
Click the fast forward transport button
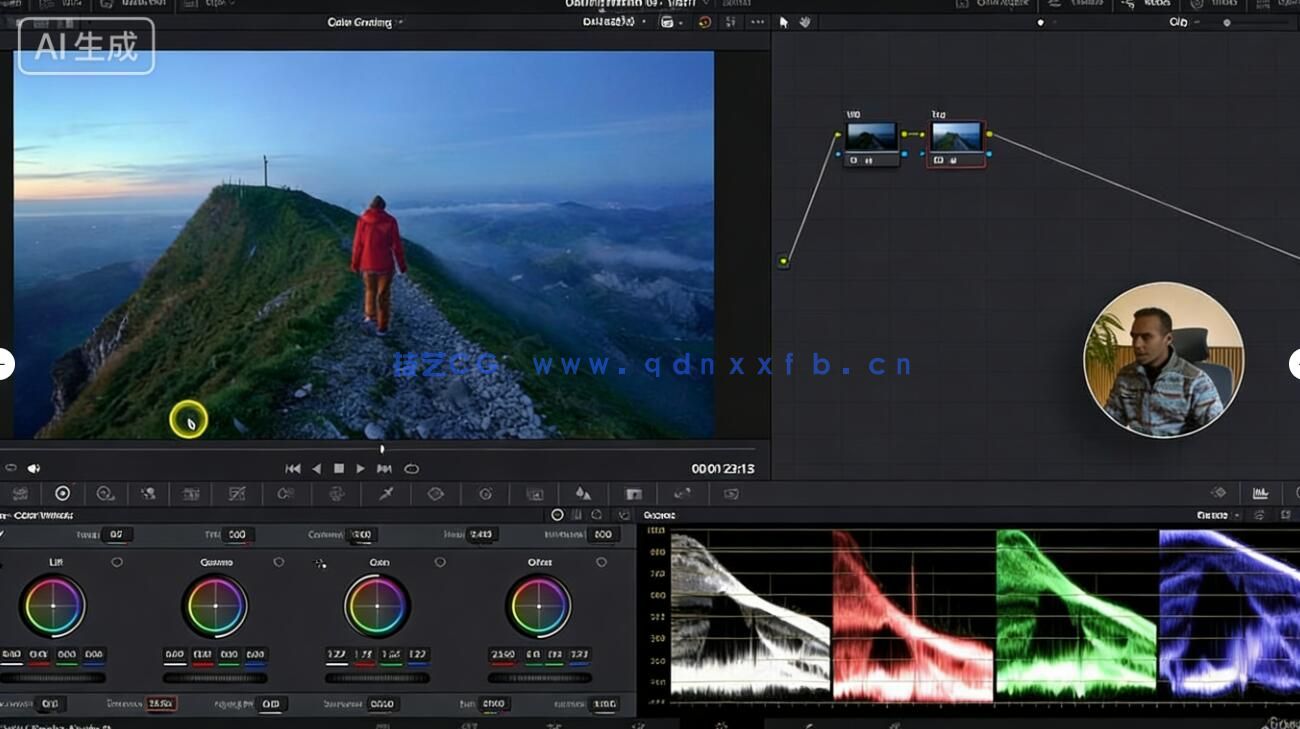point(385,467)
